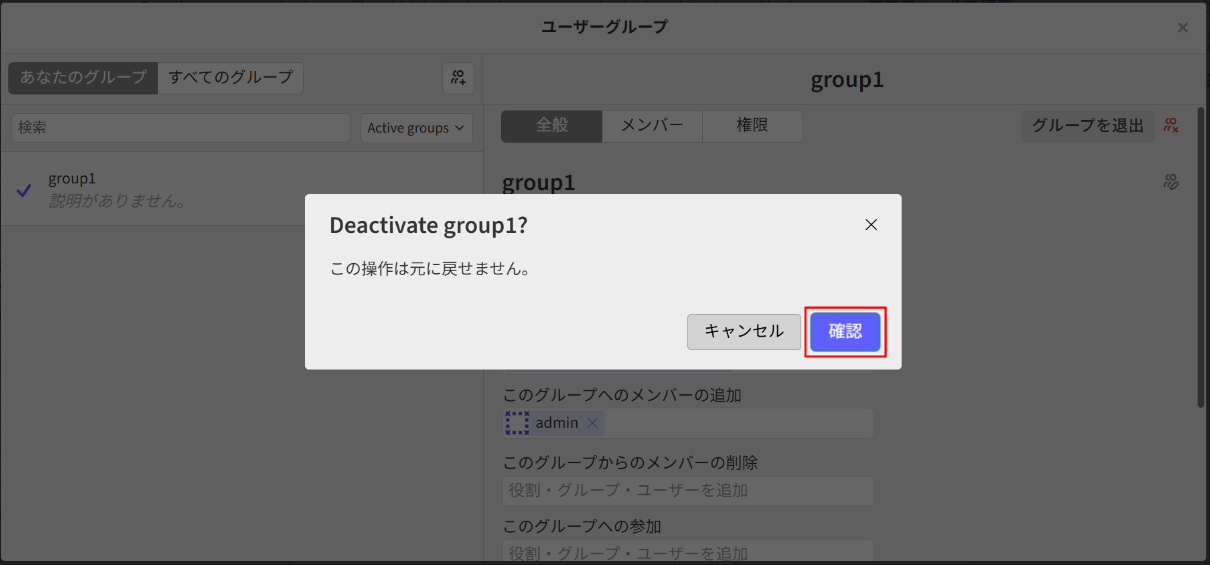Click the create user group icon

[x=458, y=78]
